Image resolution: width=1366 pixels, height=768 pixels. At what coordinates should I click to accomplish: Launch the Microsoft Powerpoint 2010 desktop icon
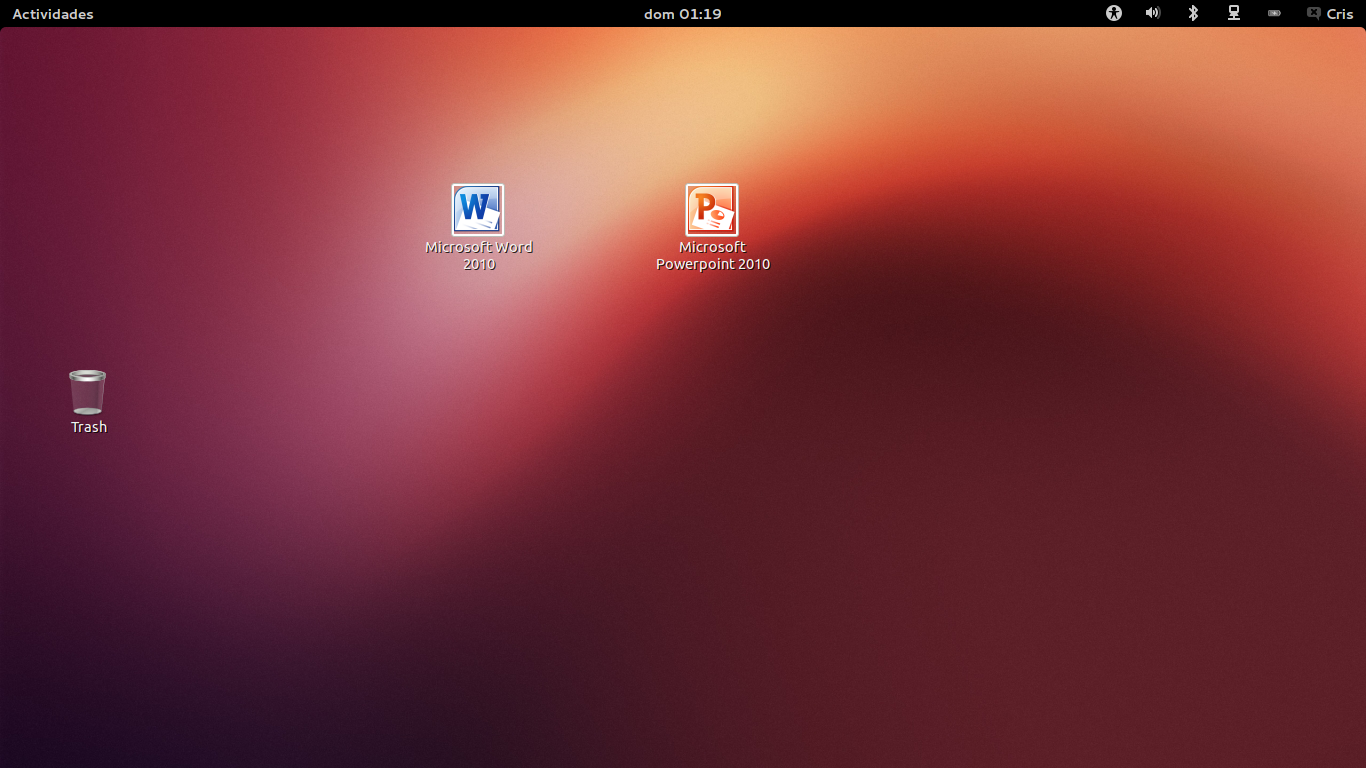tap(712, 210)
